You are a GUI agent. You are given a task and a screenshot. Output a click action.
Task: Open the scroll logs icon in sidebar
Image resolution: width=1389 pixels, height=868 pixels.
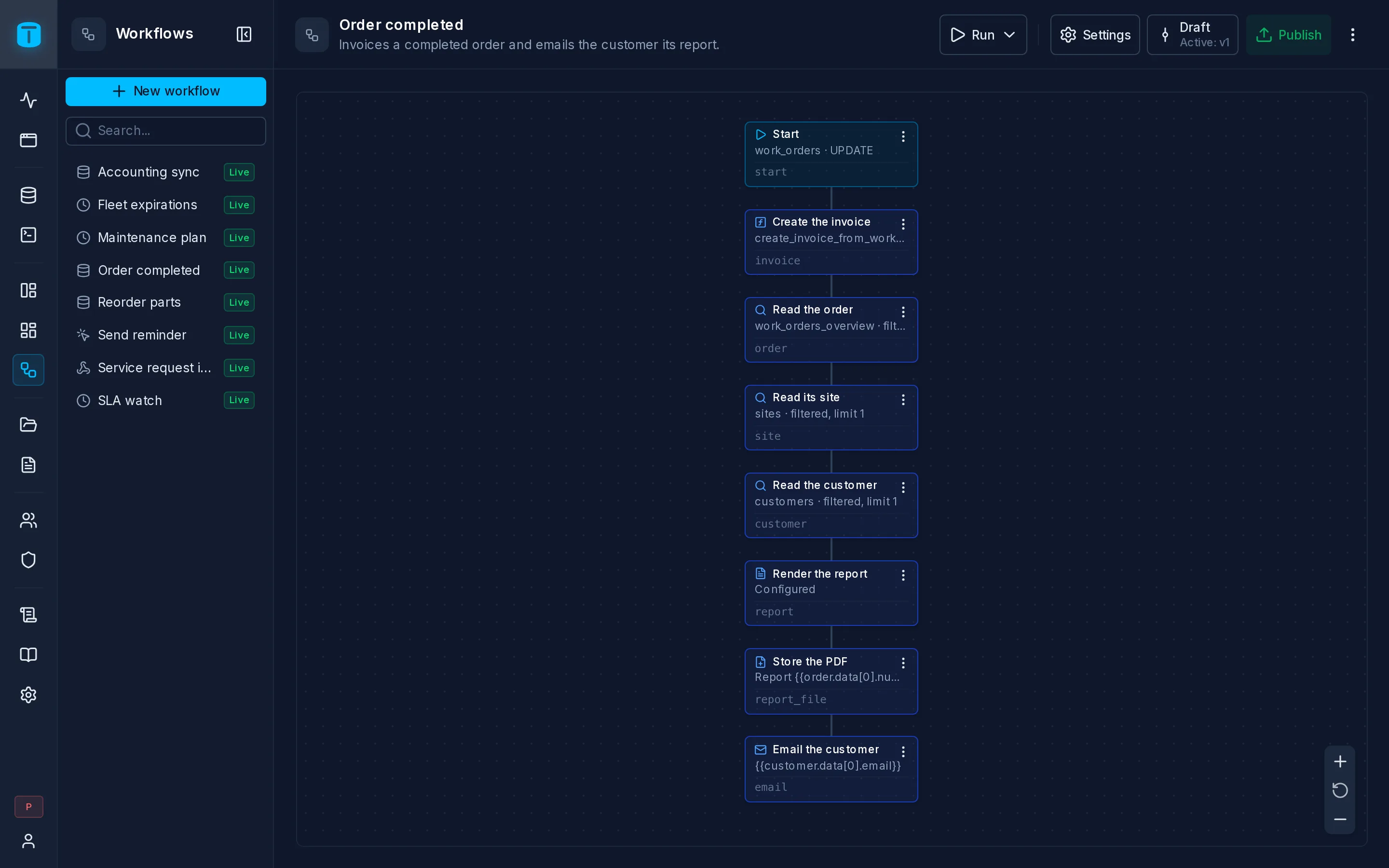click(x=28, y=615)
